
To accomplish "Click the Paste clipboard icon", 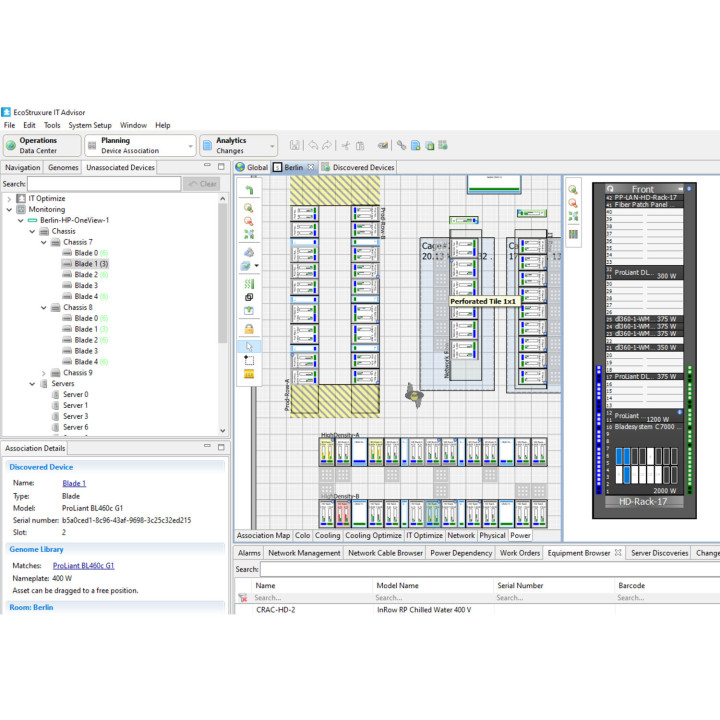I will tap(360, 146).
